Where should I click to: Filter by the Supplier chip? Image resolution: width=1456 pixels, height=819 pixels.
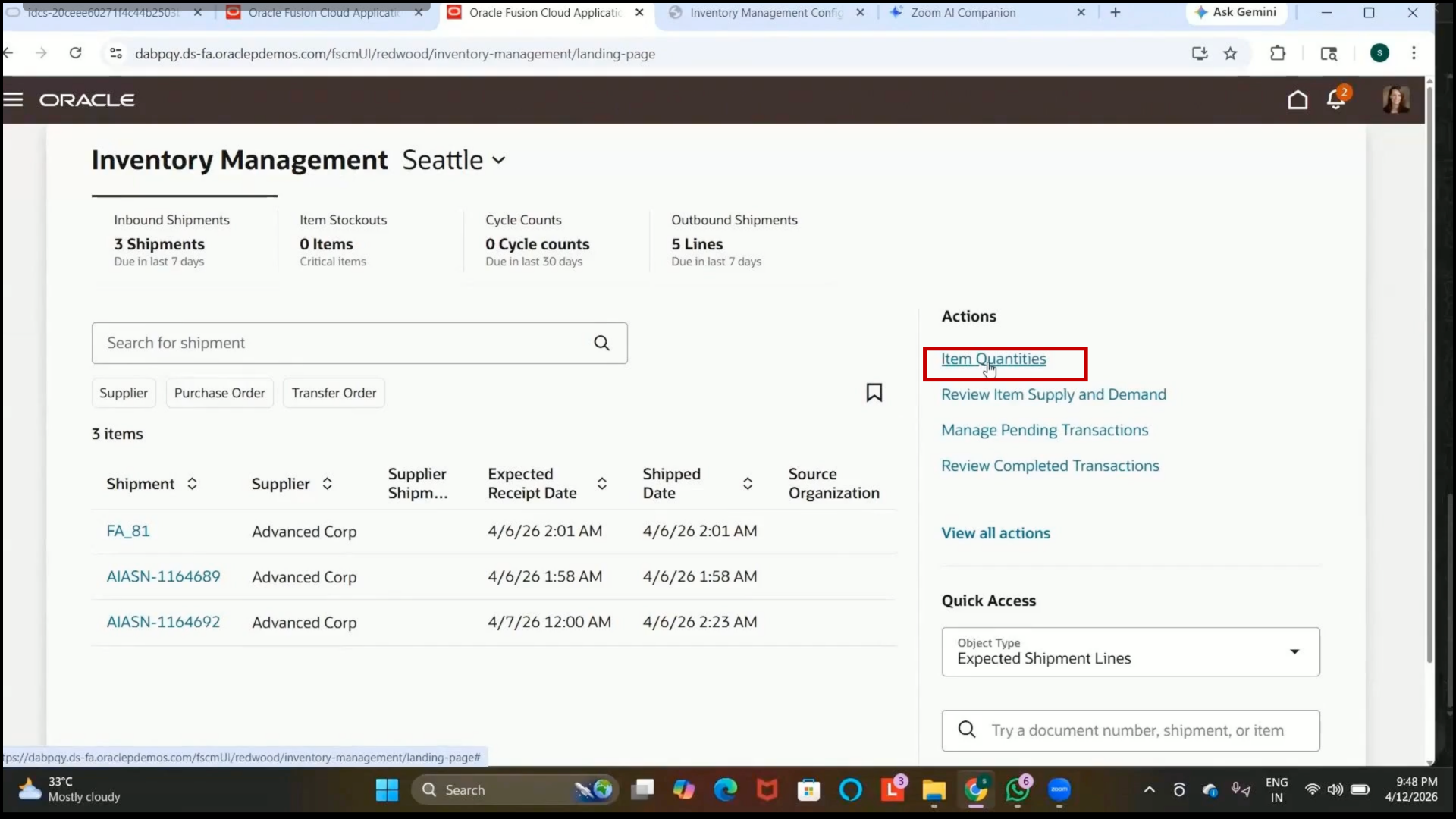coord(124,393)
